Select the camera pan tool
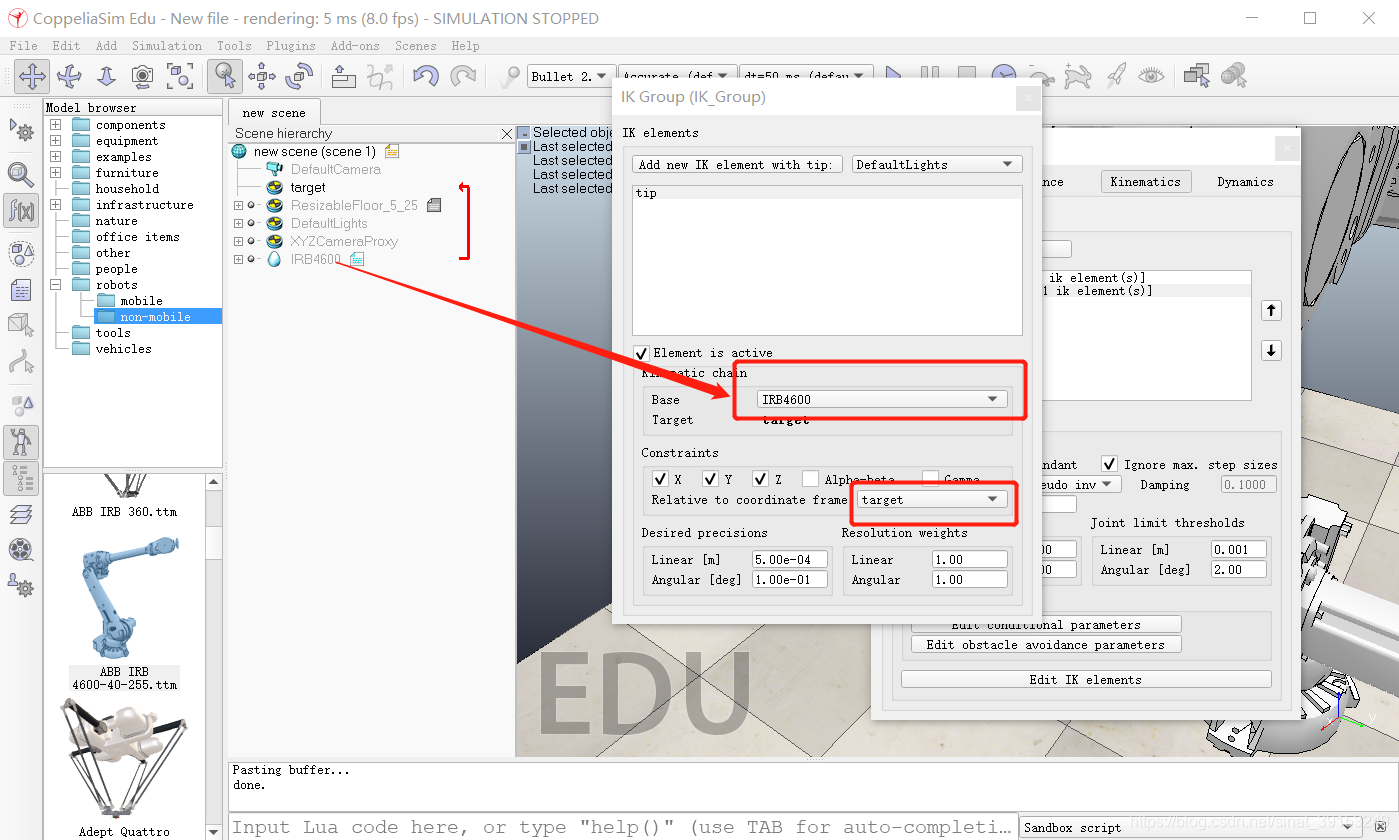 coord(32,76)
